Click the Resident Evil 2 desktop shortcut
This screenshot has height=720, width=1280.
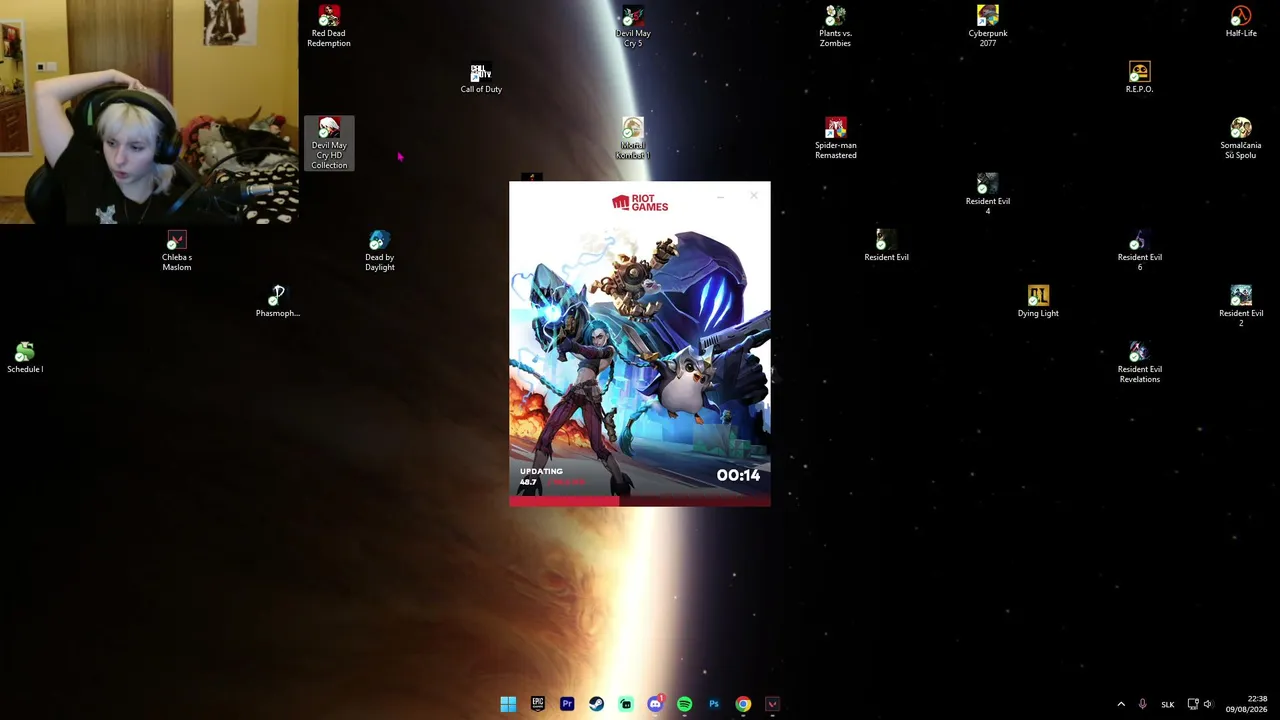[x=1241, y=306]
